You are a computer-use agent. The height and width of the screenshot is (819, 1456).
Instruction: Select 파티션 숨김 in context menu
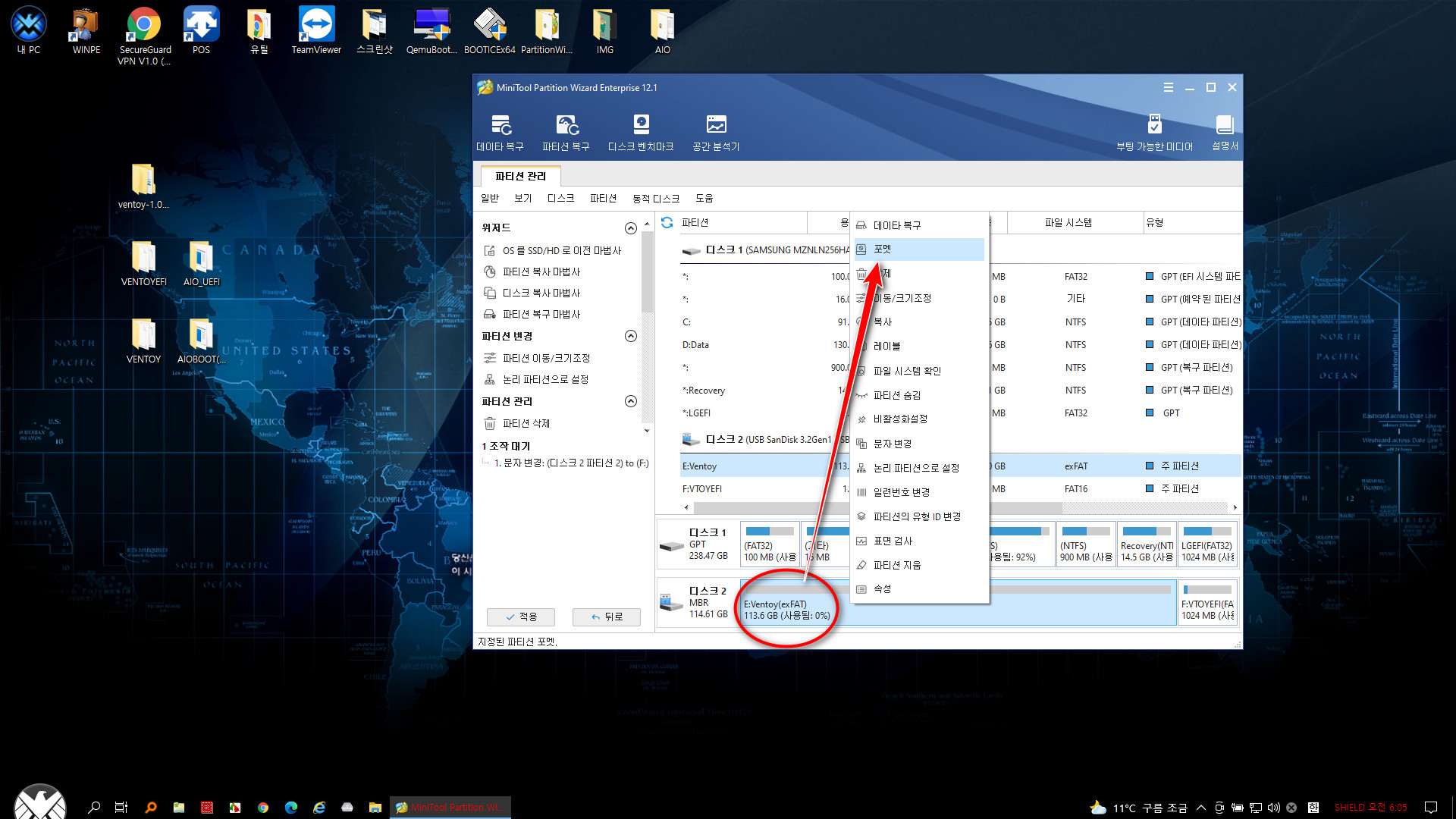919,395
